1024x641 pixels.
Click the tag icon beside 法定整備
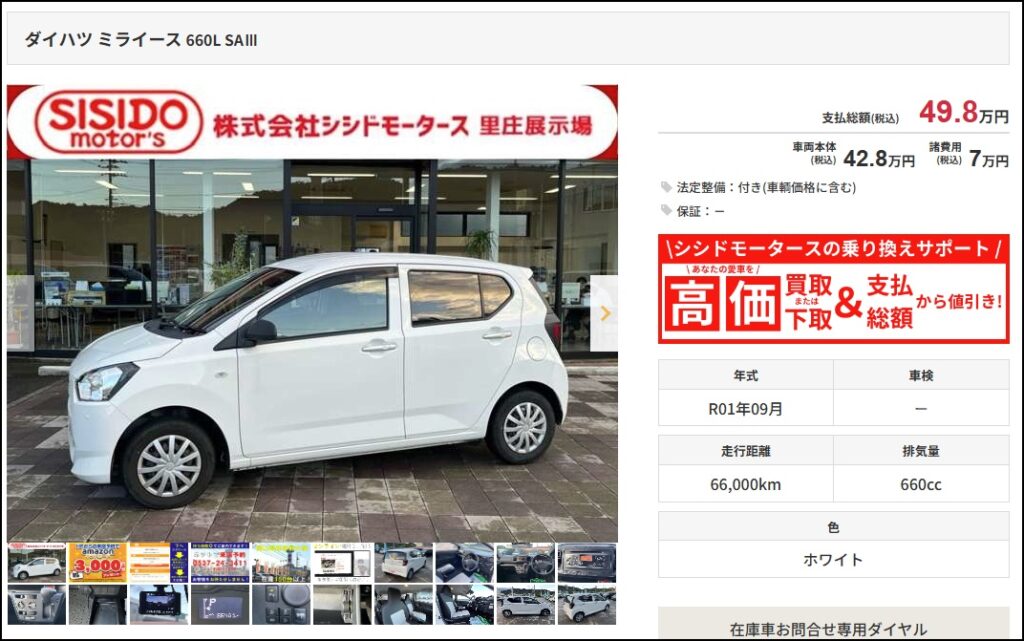click(666, 187)
